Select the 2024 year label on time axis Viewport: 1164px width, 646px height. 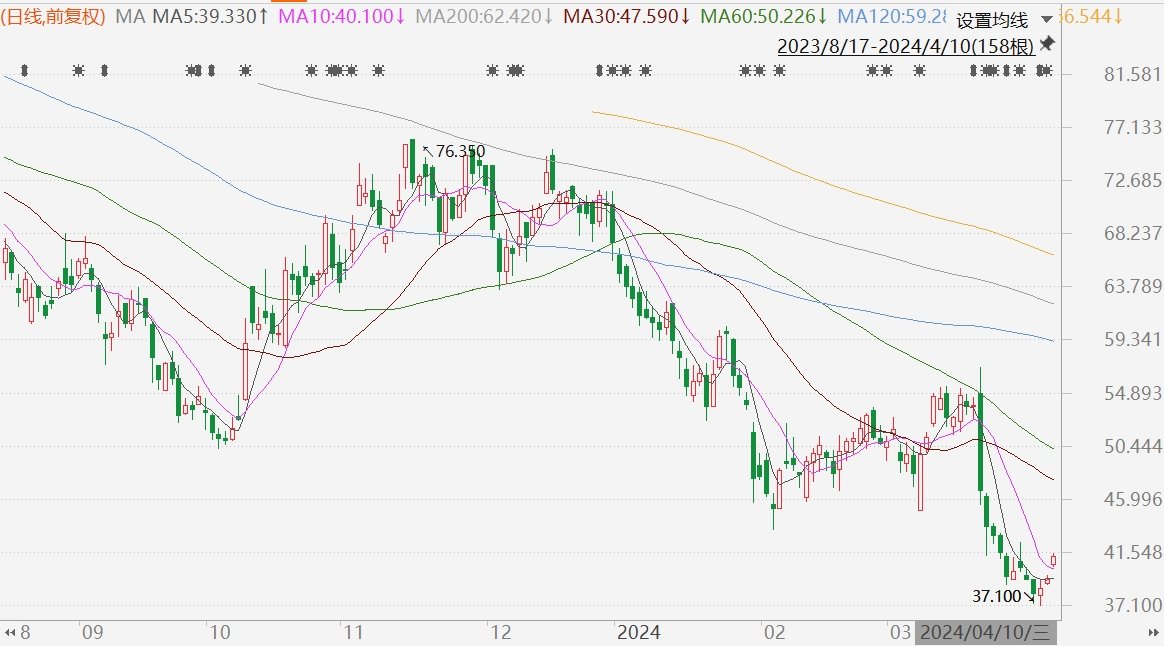638,633
